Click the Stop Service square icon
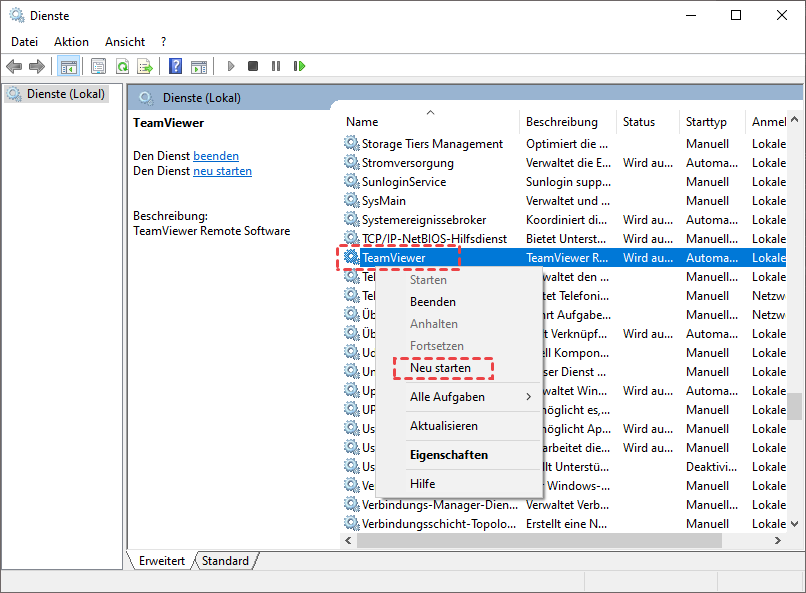This screenshot has height=593, width=806. click(253, 66)
